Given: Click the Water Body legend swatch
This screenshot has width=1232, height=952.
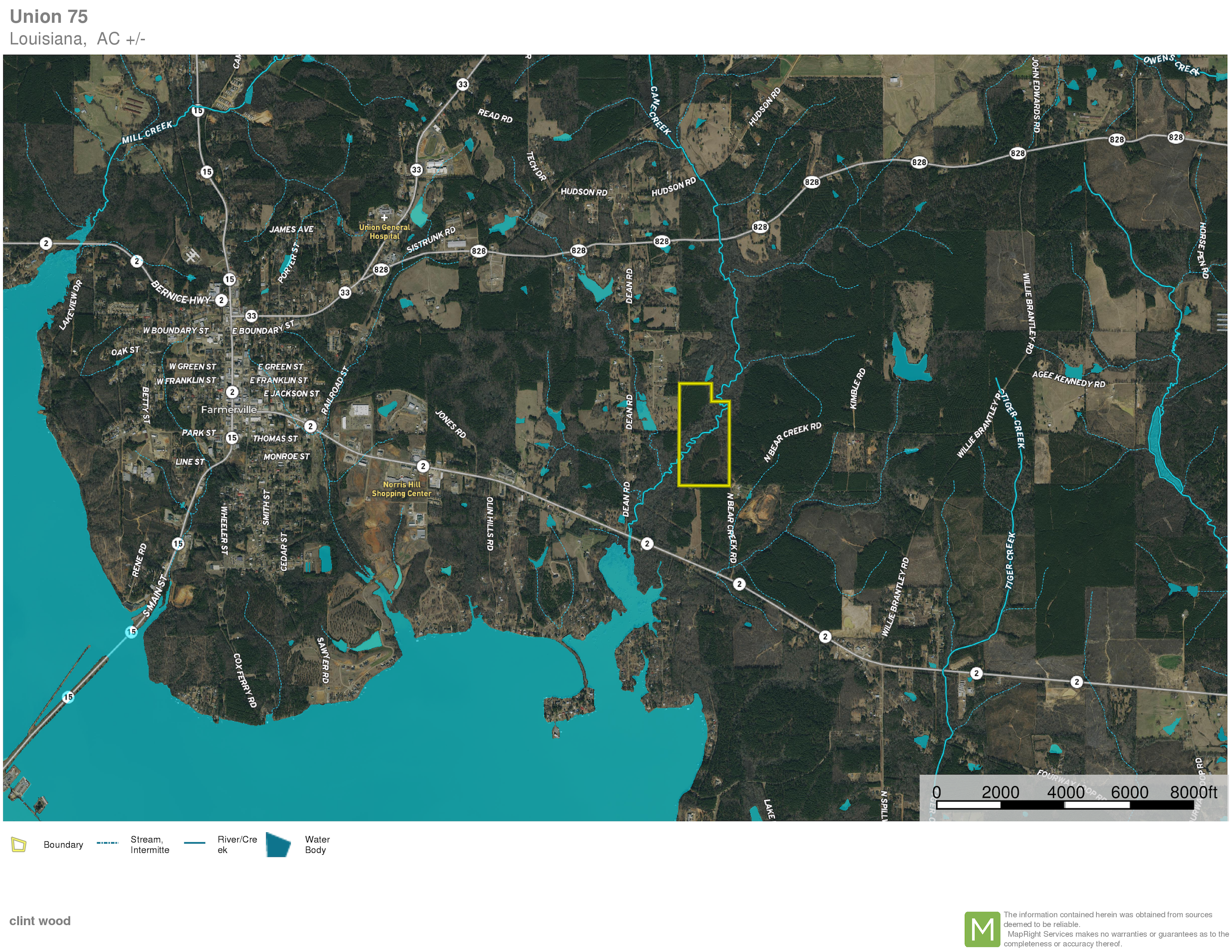Looking at the screenshot, I should [x=278, y=844].
